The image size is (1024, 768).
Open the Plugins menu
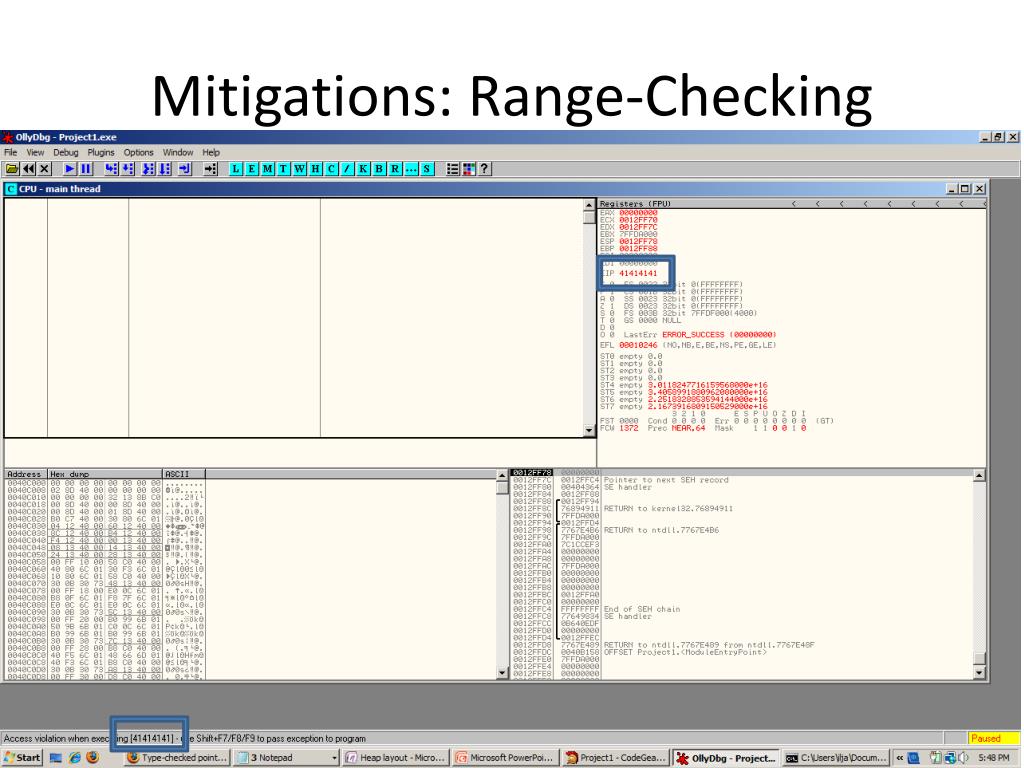pyautogui.click(x=101, y=152)
